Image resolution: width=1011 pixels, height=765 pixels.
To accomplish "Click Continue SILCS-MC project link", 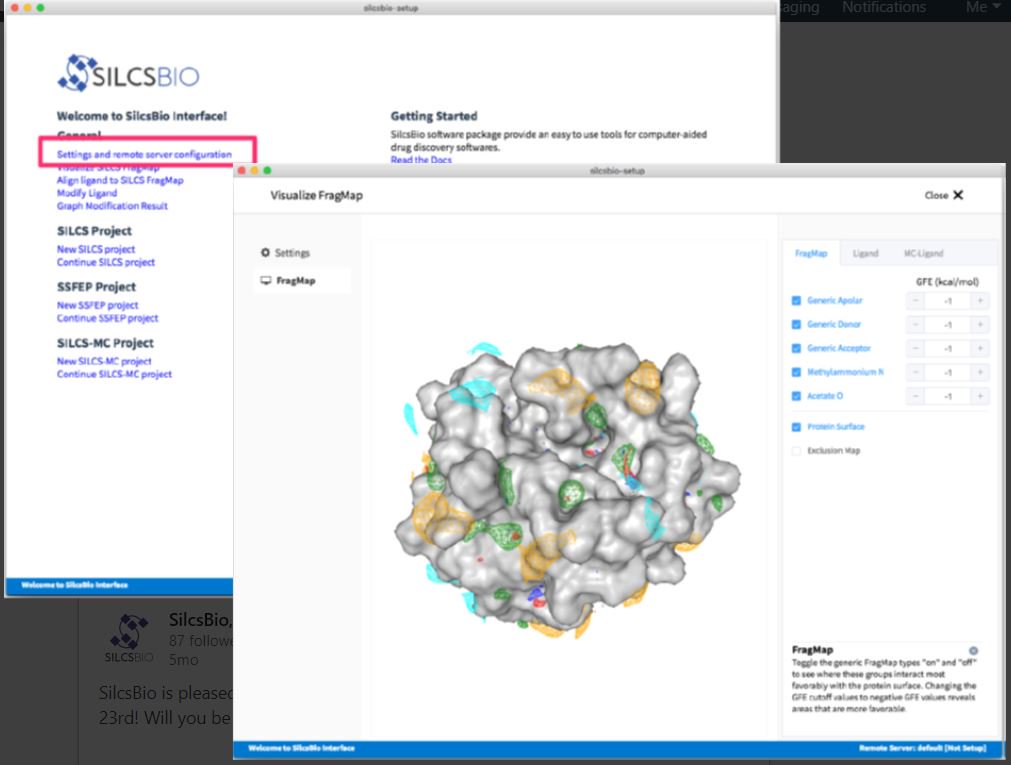I will (x=114, y=375).
